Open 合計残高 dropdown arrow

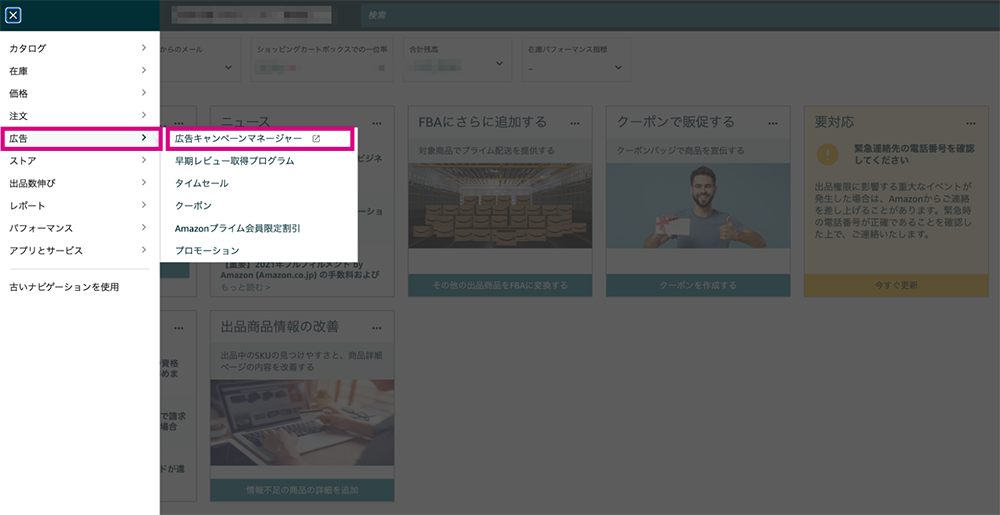point(499,64)
